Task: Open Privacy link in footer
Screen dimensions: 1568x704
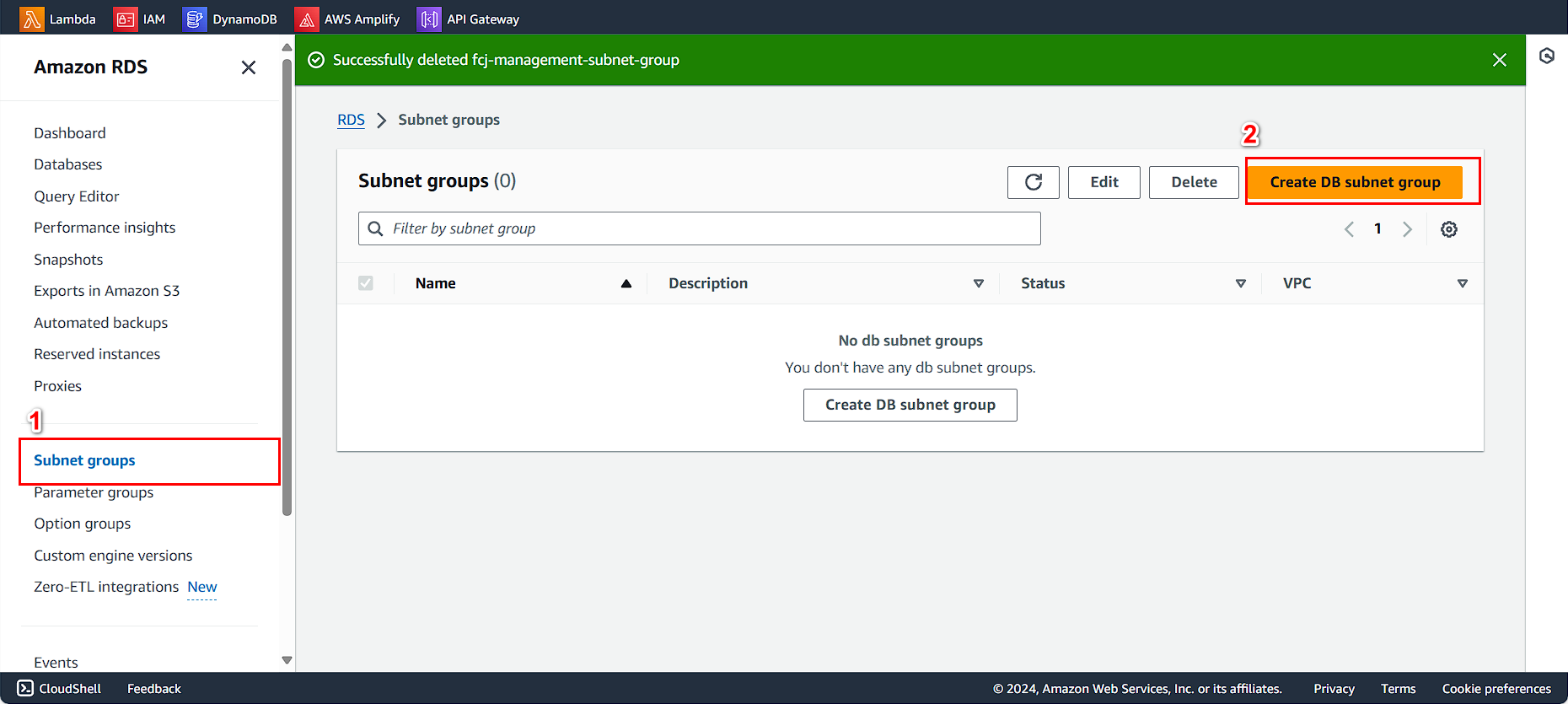Action: [1334, 689]
